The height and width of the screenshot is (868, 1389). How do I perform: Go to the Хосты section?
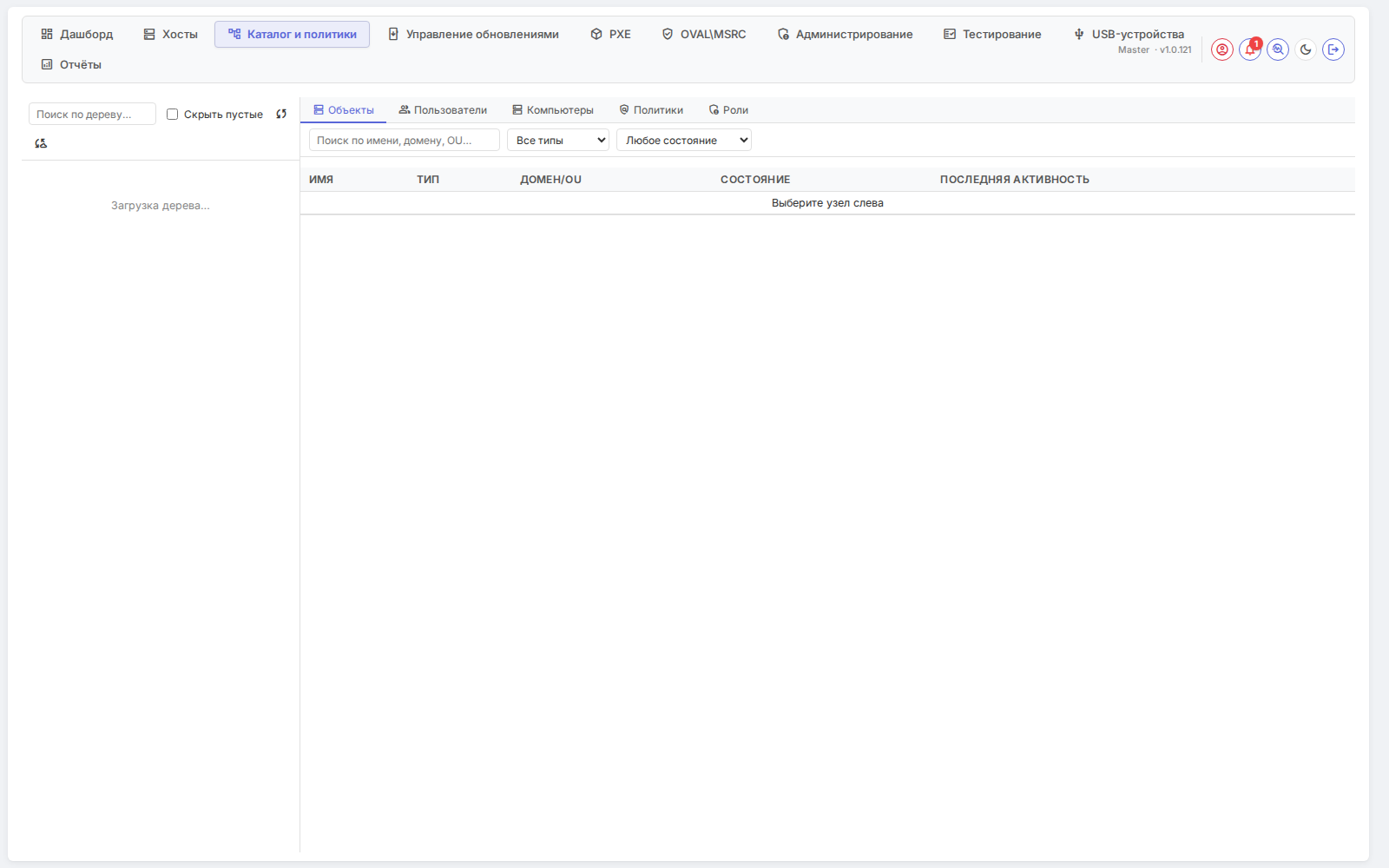[x=171, y=34]
